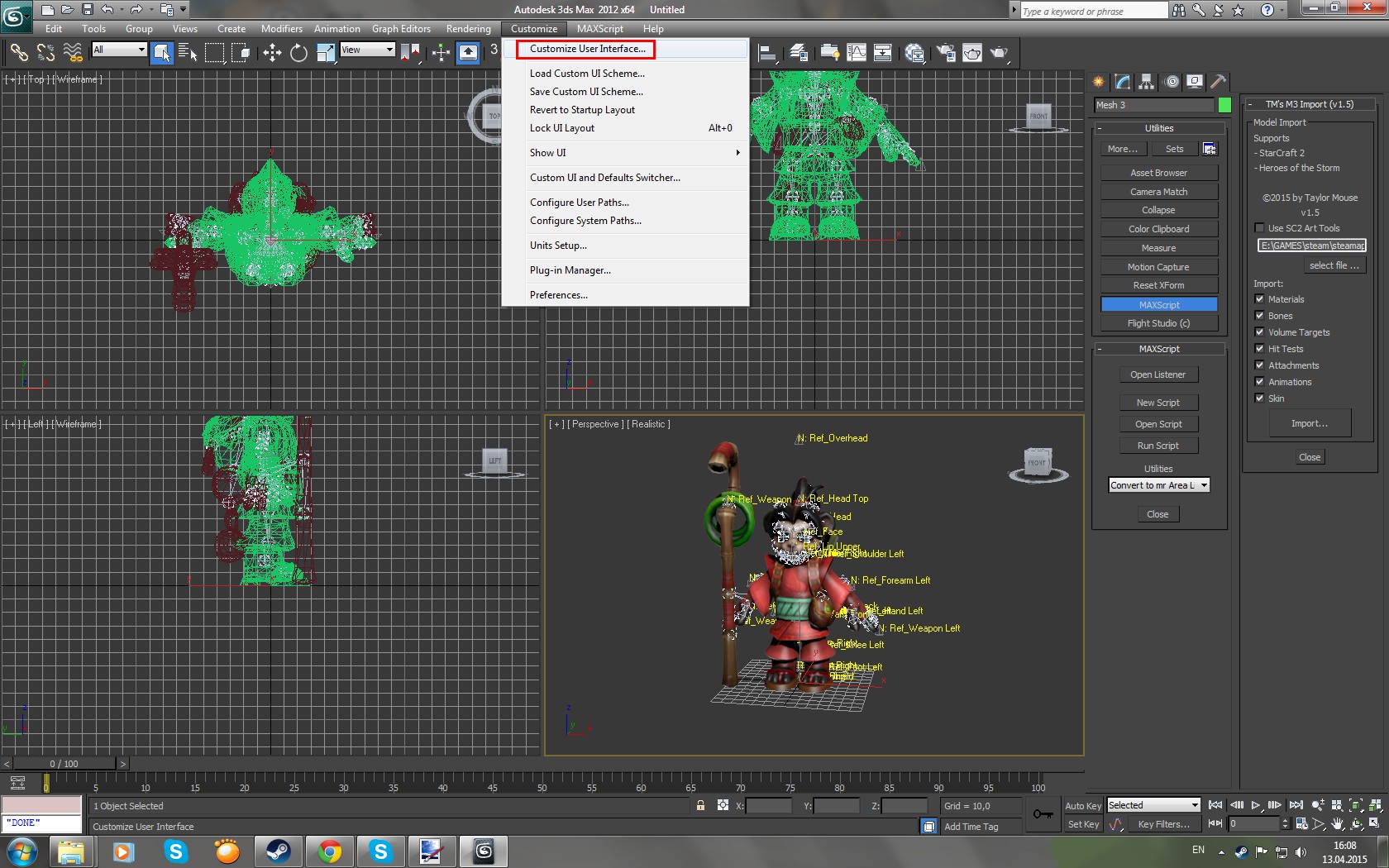Image resolution: width=1389 pixels, height=868 pixels.
Task: Open Time Configuration icon
Action: [1302, 823]
